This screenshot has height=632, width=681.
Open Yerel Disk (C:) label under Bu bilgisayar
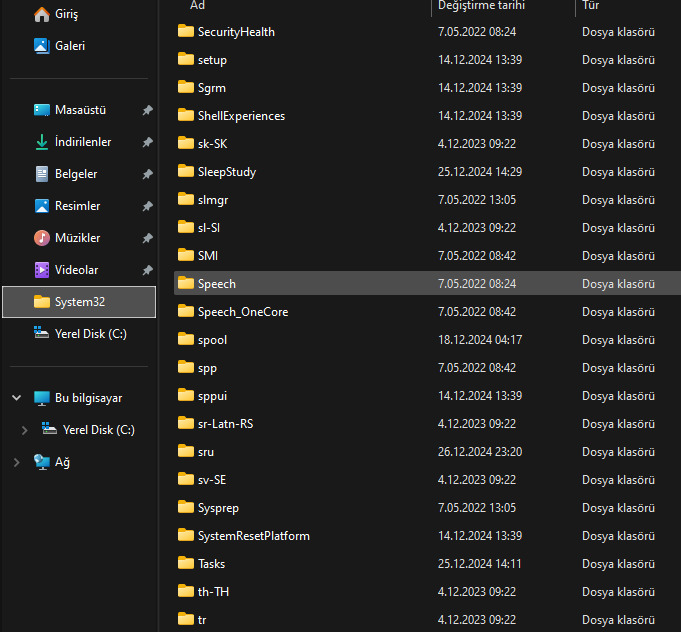tap(99, 430)
